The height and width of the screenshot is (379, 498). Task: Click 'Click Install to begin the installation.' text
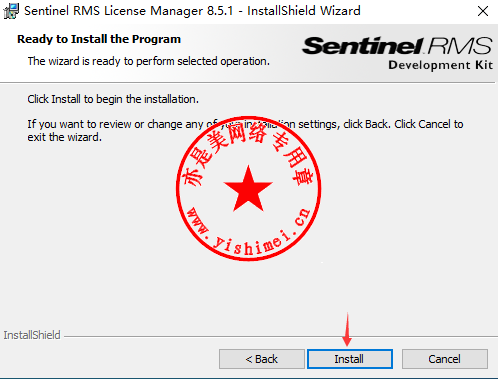[x=113, y=99]
